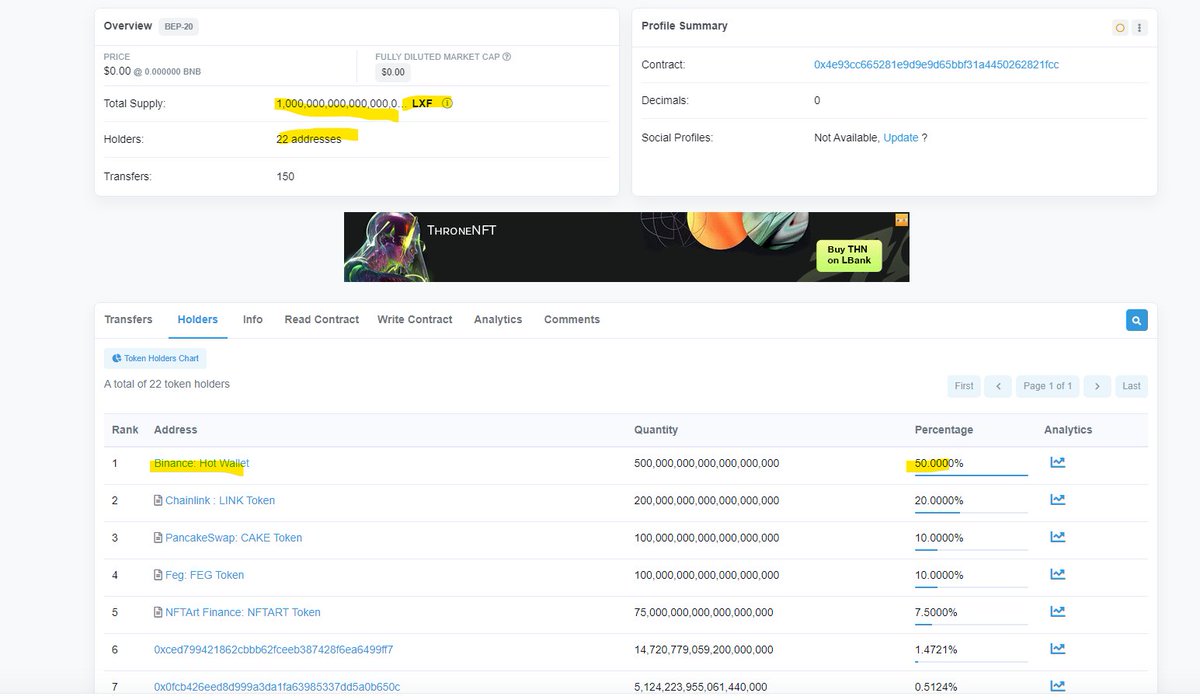The image size is (1200, 700).
Task: Open the Write Contract tab
Action: pyautogui.click(x=415, y=319)
